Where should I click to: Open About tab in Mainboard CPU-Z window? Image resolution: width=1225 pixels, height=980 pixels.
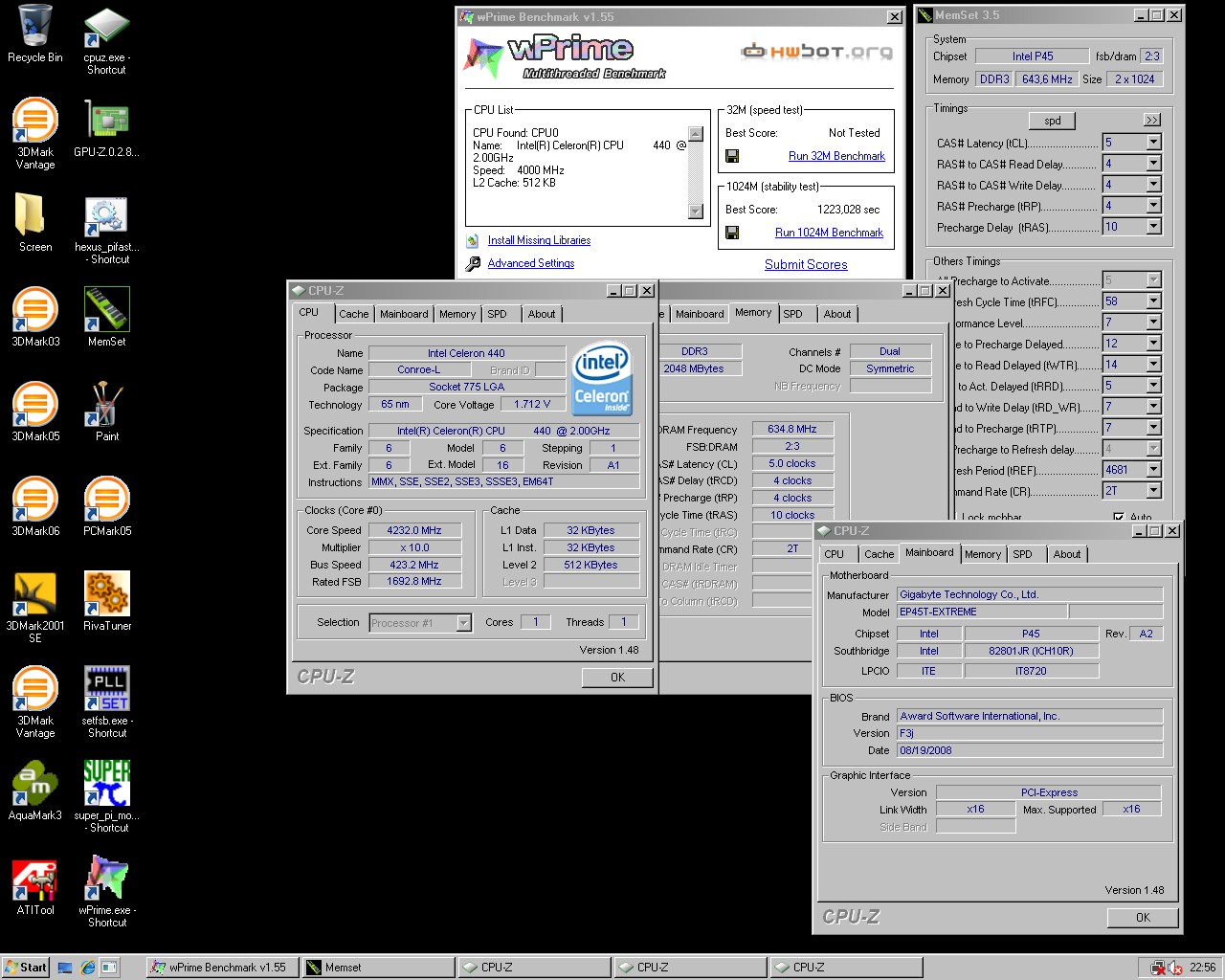click(1067, 554)
